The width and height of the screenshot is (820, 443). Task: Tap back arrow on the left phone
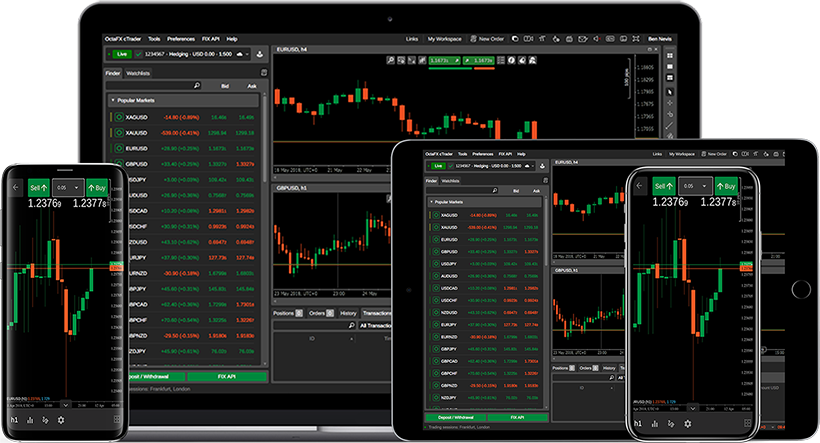click(16, 187)
